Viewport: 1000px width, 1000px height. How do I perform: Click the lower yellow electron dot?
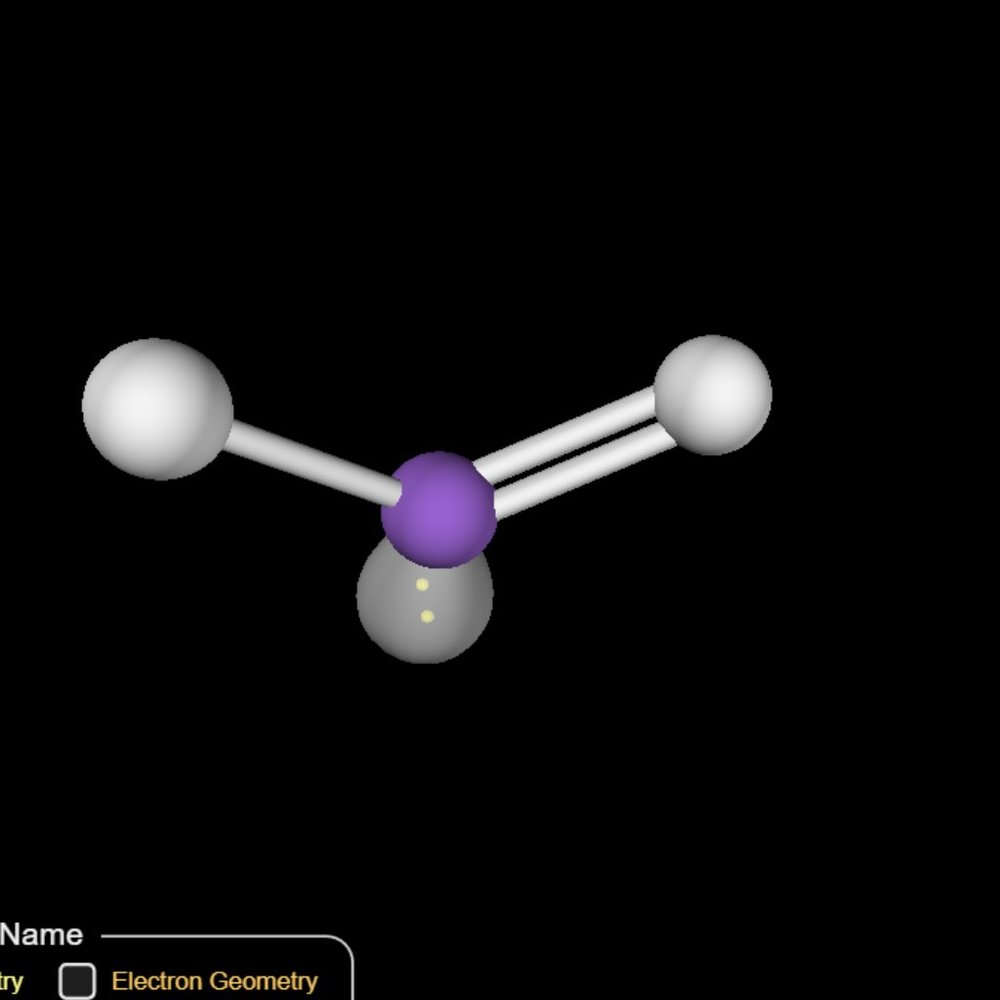click(x=427, y=617)
